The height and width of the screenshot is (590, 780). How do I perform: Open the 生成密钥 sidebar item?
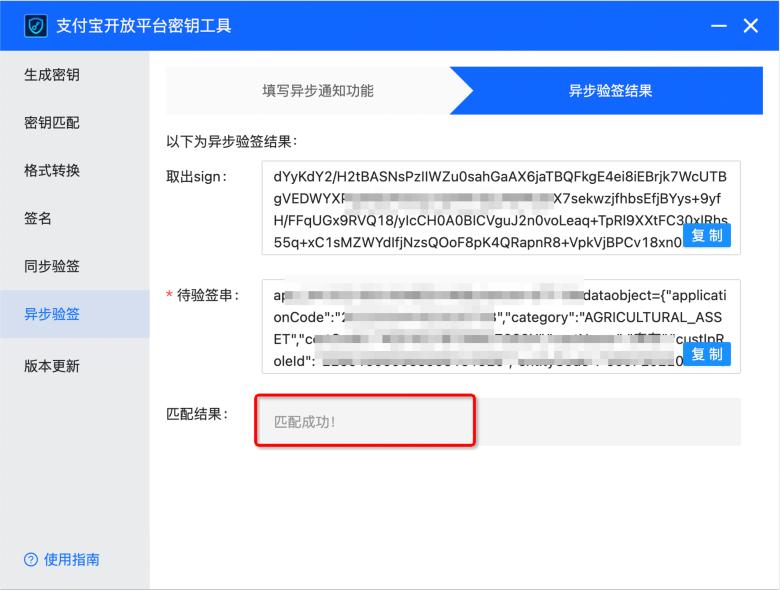point(75,75)
